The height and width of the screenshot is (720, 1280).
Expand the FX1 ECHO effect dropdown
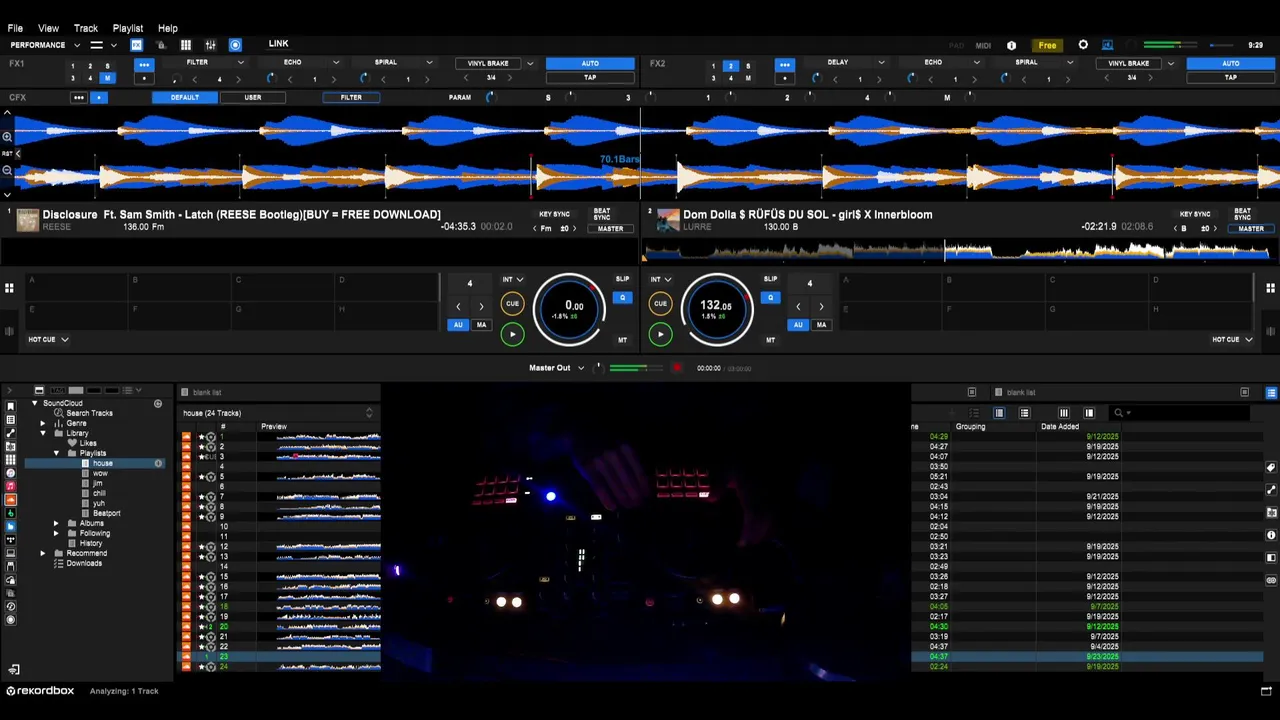(x=335, y=62)
